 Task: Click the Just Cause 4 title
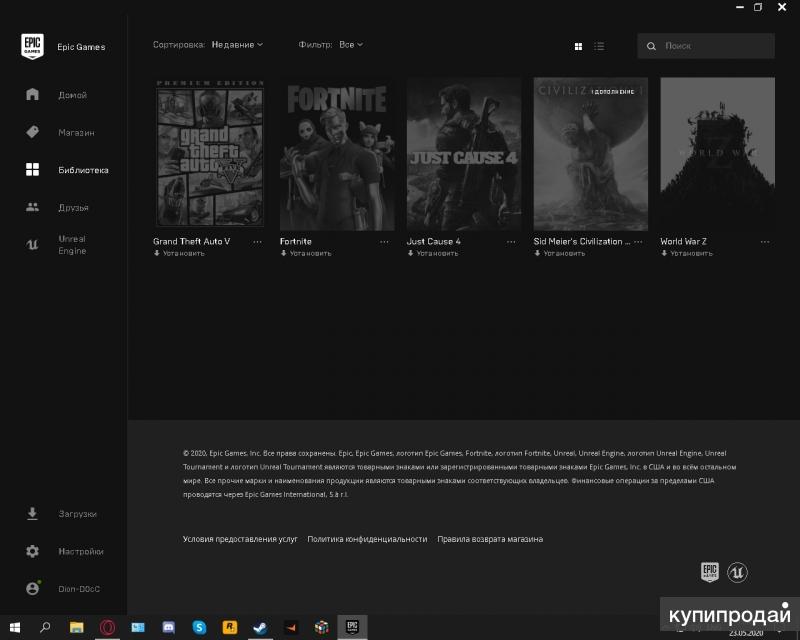[434, 241]
